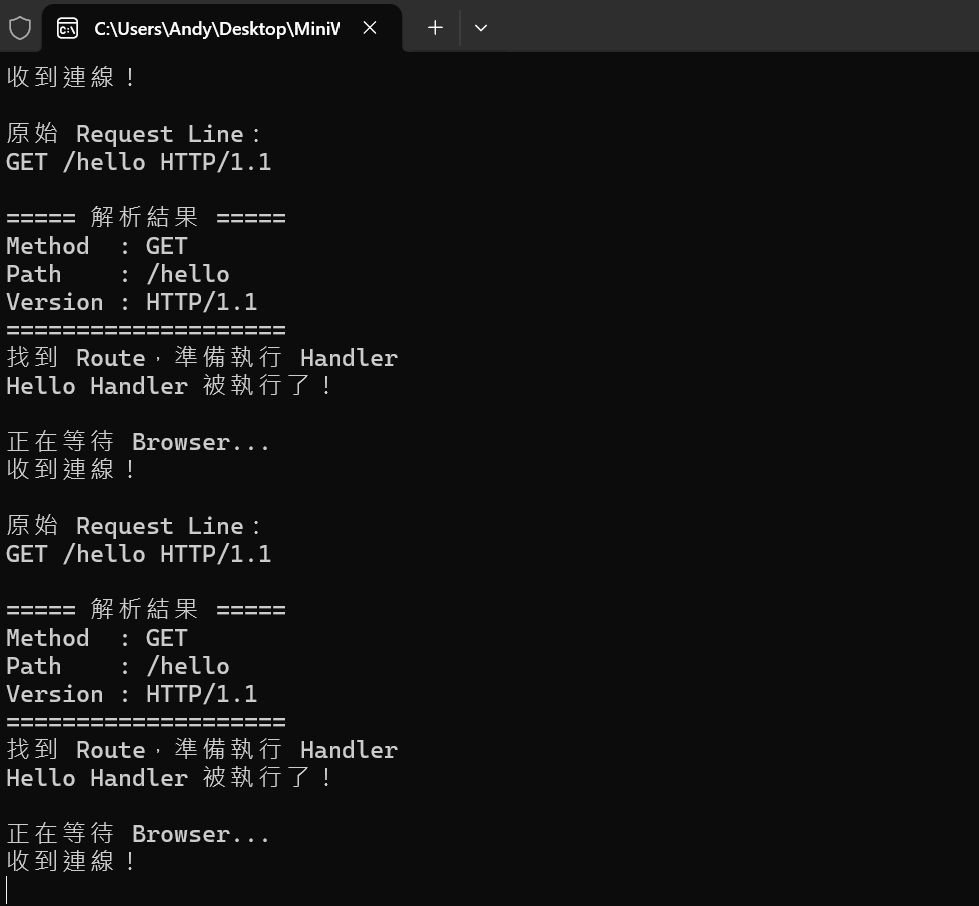Click the first 'Version : HTTP/1.1' line
979x906 pixels.
point(132,302)
